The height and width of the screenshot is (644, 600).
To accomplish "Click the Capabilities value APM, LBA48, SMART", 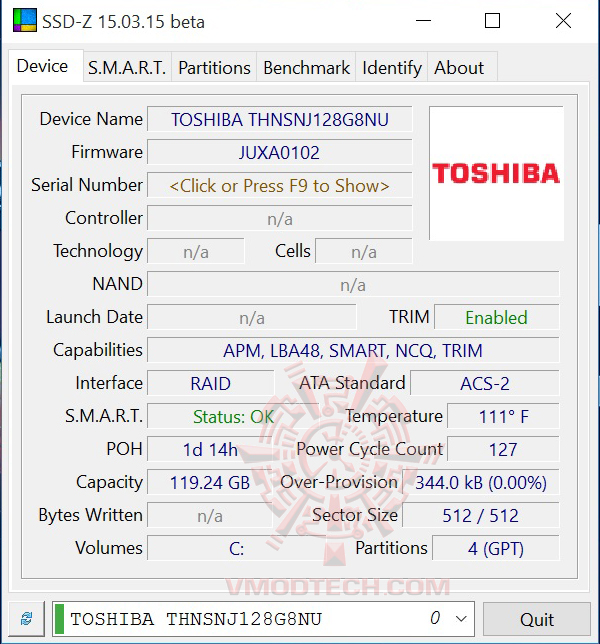I will pos(353,351).
